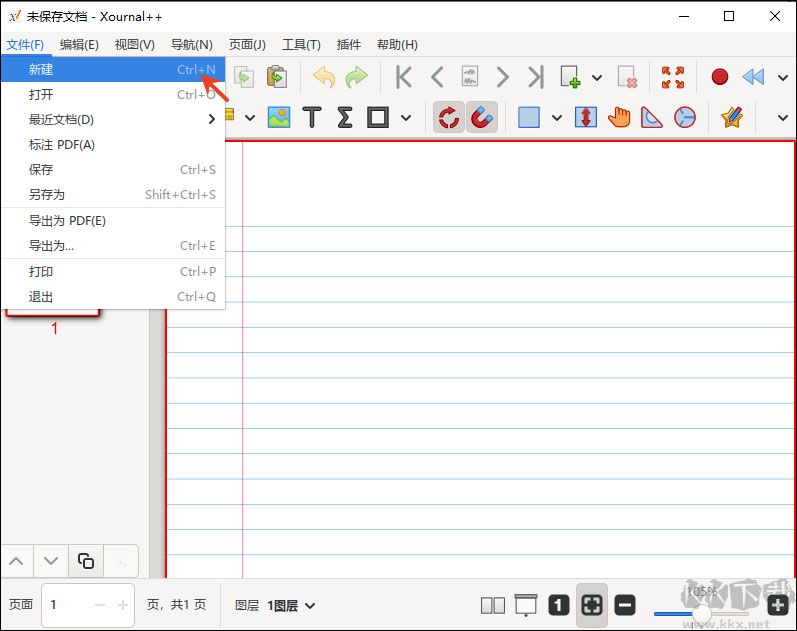
Task: Click the star pencil default tool icon
Action: click(731, 117)
